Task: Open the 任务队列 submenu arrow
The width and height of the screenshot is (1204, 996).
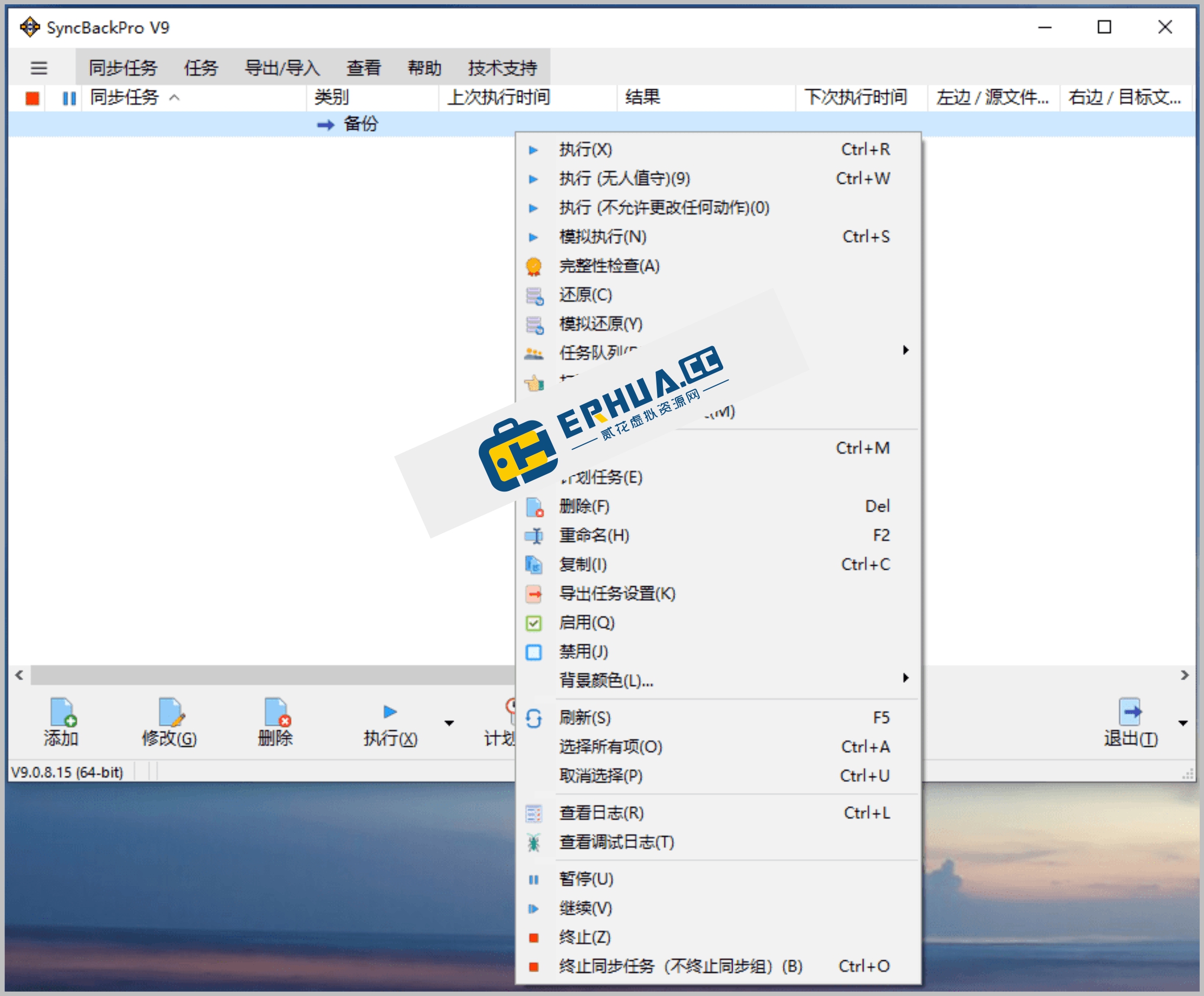Action: pos(906,350)
